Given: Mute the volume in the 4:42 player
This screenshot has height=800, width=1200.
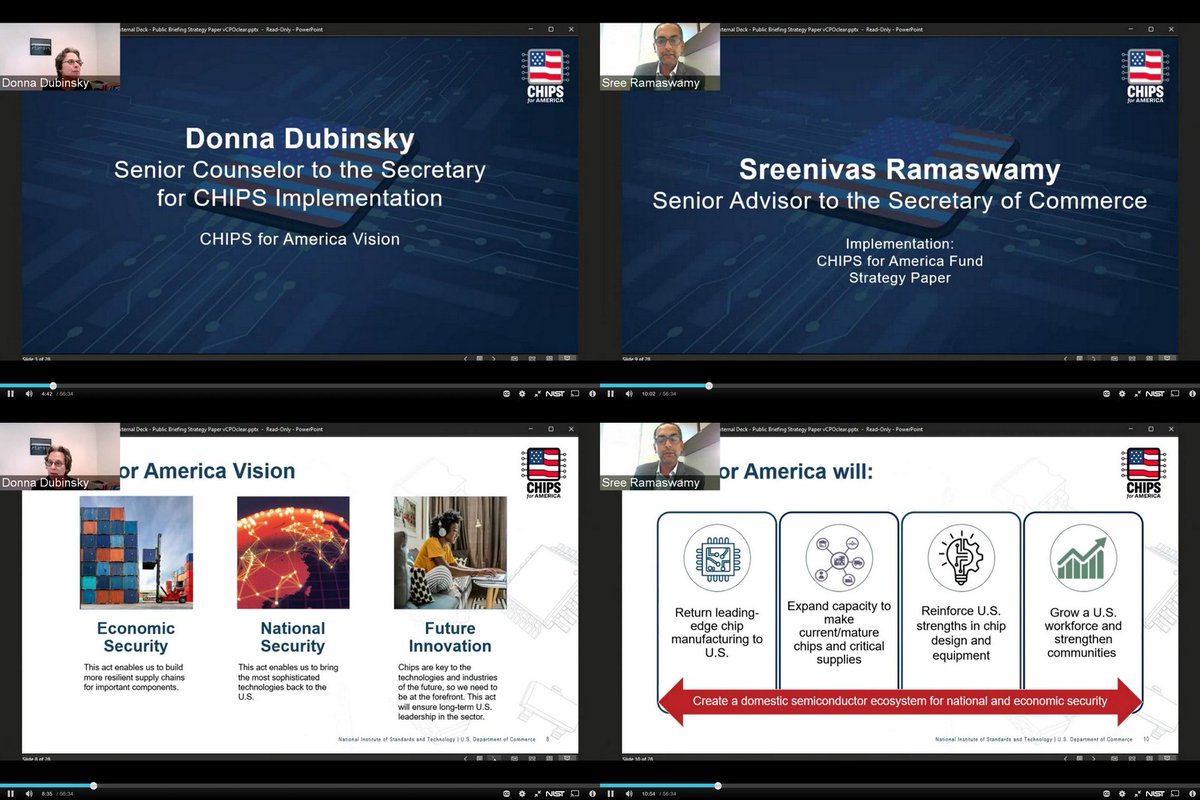Looking at the screenshot, I should (x=29, y=394).
